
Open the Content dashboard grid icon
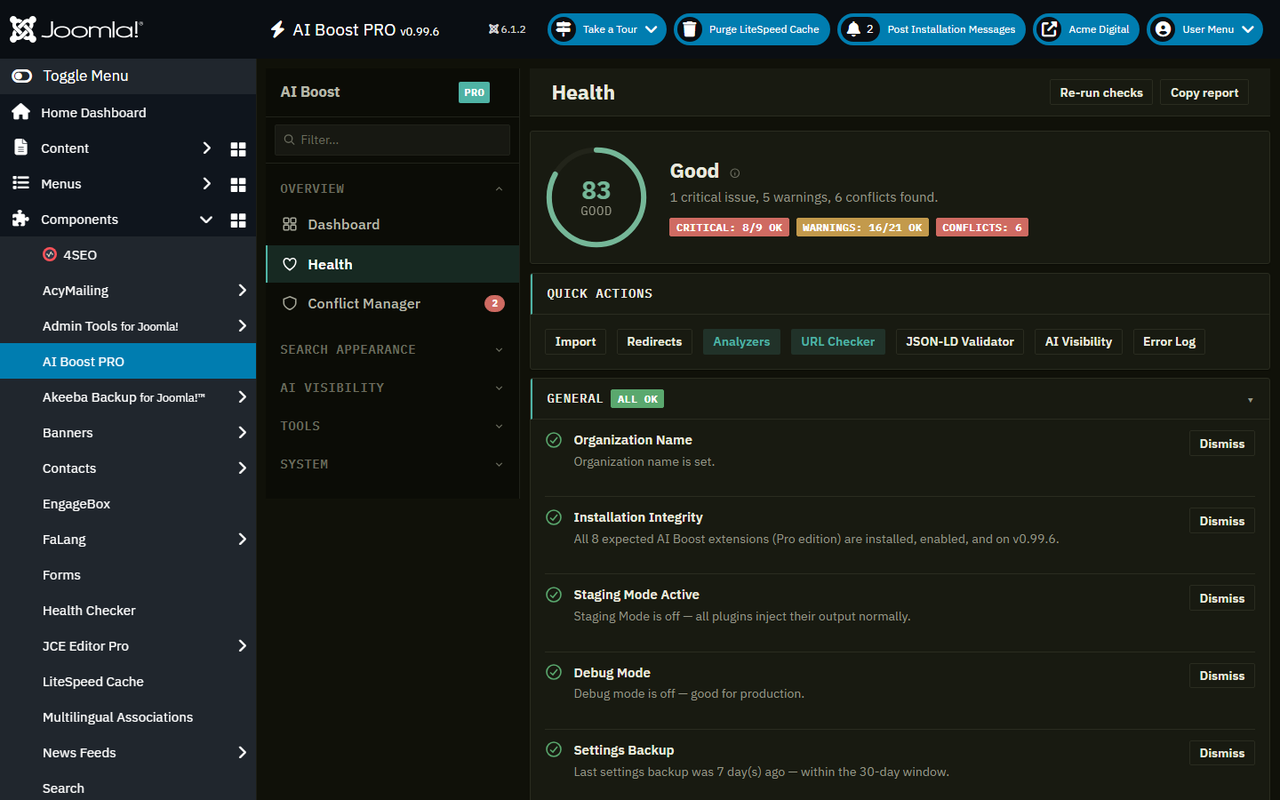(x=238, y=149)
